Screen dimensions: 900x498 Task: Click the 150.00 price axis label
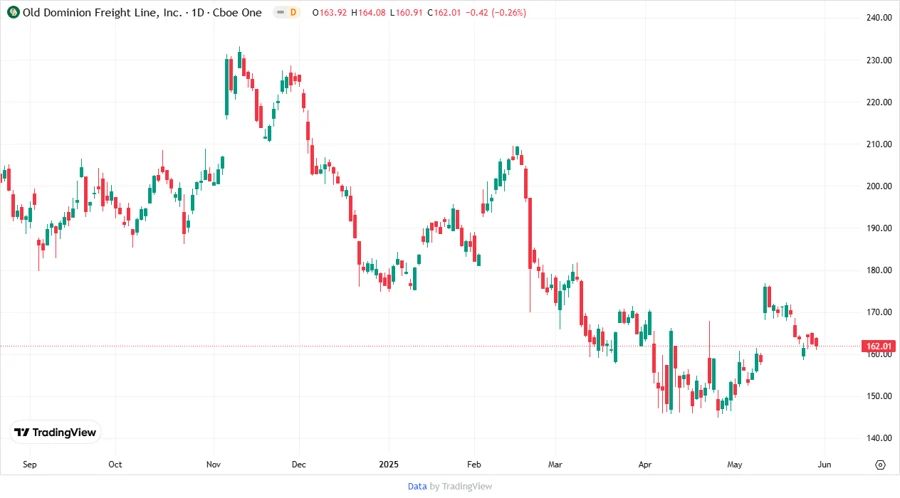pyautogui.click(x=879, y=396)
